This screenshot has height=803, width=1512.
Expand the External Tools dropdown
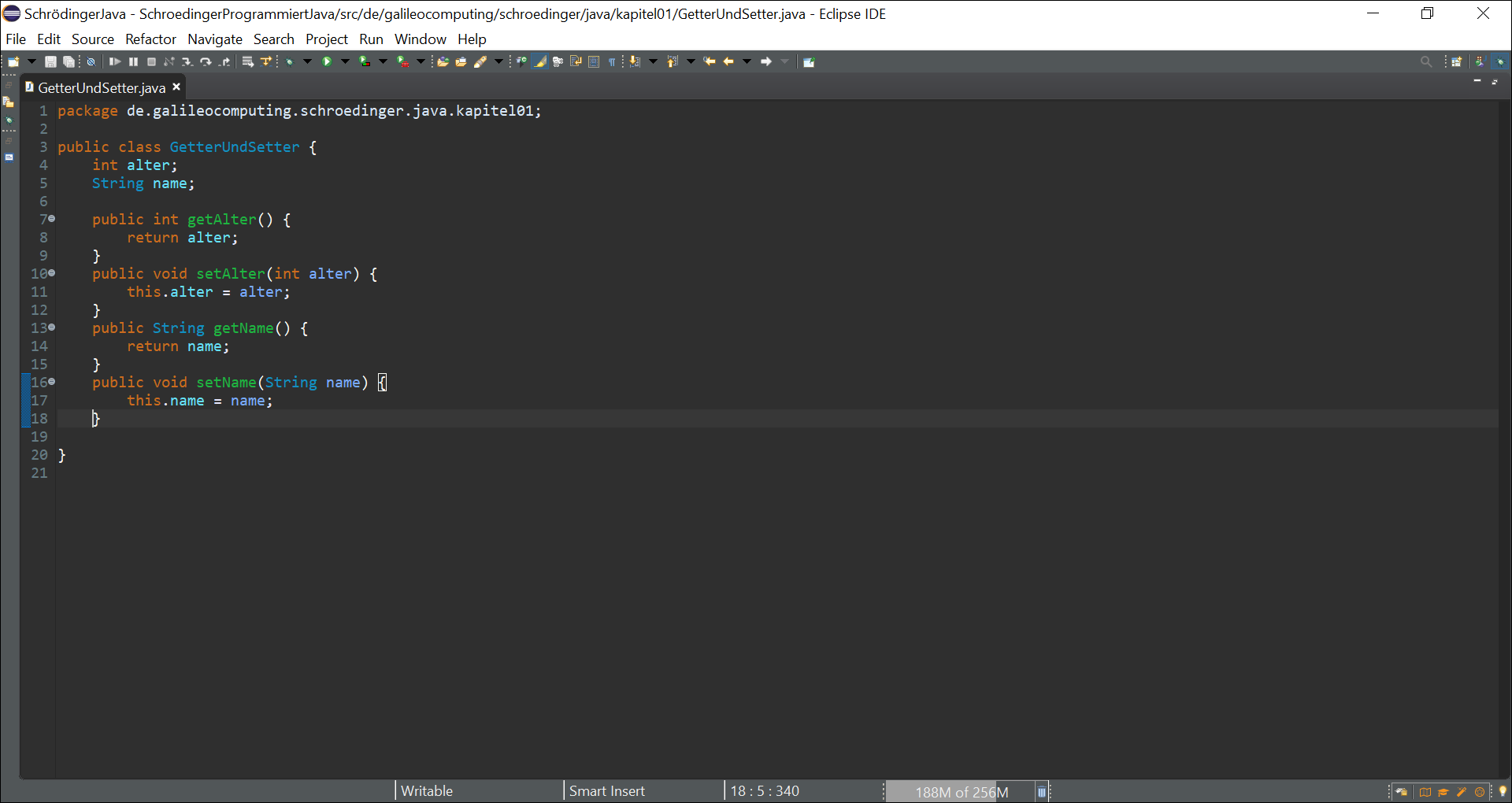pyautogui.click(x=421, y=61)
